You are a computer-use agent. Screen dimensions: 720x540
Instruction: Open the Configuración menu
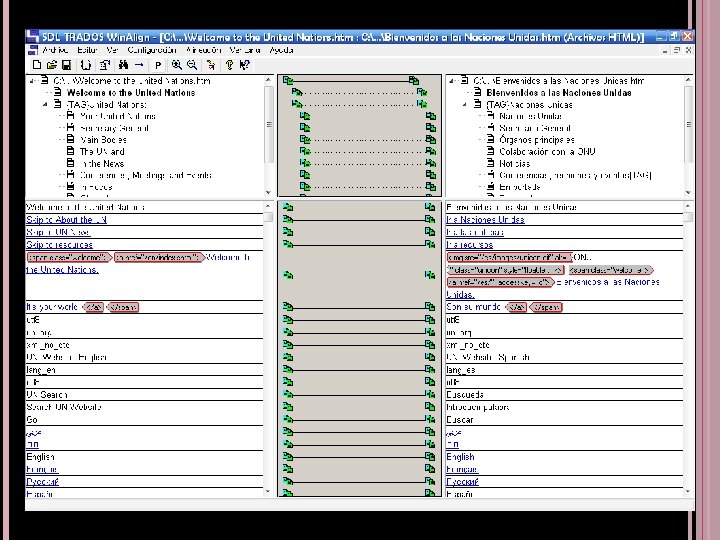152,50
